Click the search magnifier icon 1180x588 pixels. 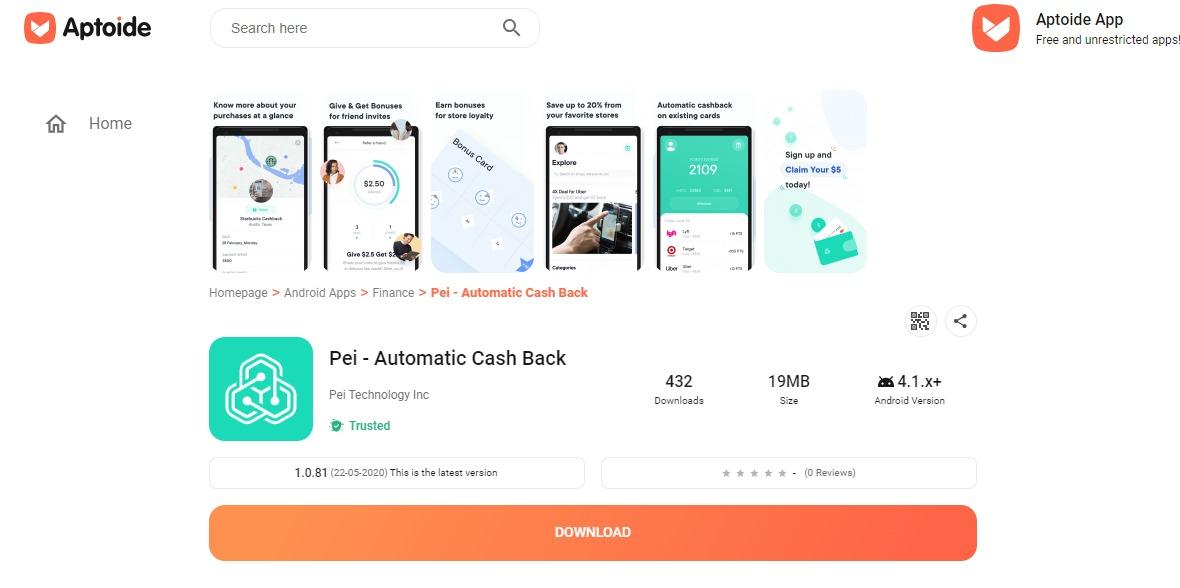(511, 28)
